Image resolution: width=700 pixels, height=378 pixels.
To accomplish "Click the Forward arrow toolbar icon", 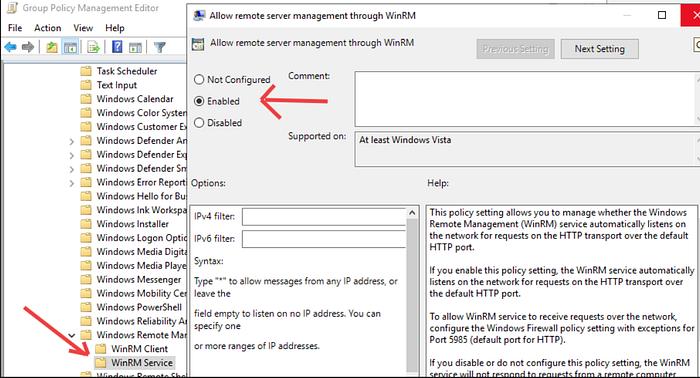I will tap(28, 47).
